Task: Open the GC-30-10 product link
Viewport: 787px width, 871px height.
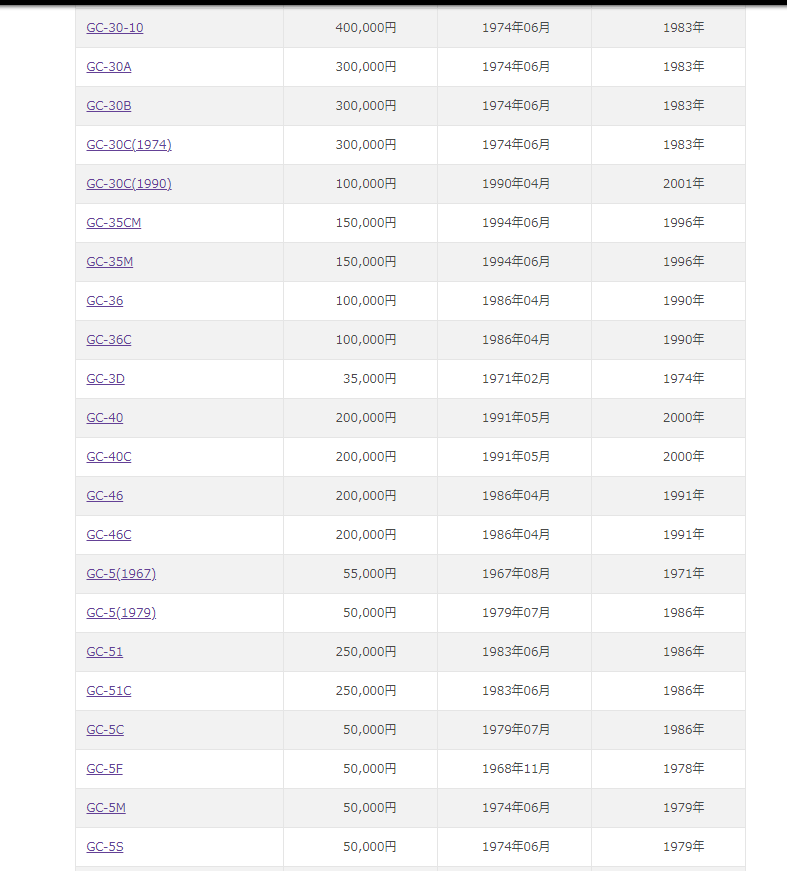Action: (115, 28)
